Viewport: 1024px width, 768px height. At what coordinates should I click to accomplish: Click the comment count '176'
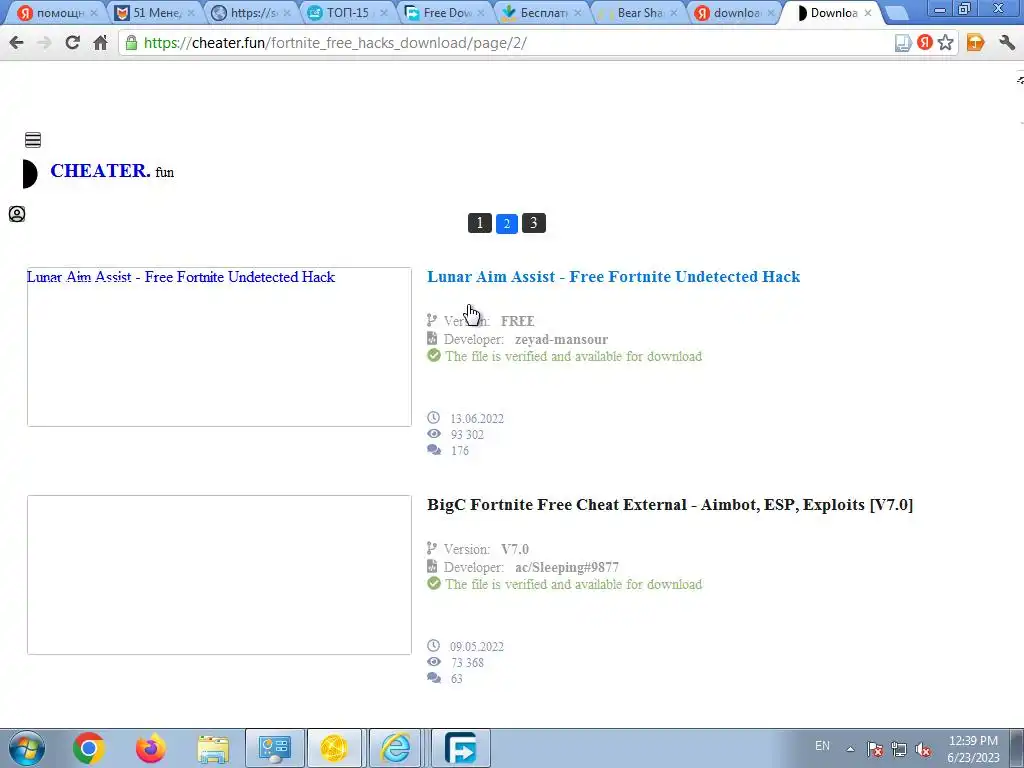[460, 451]
